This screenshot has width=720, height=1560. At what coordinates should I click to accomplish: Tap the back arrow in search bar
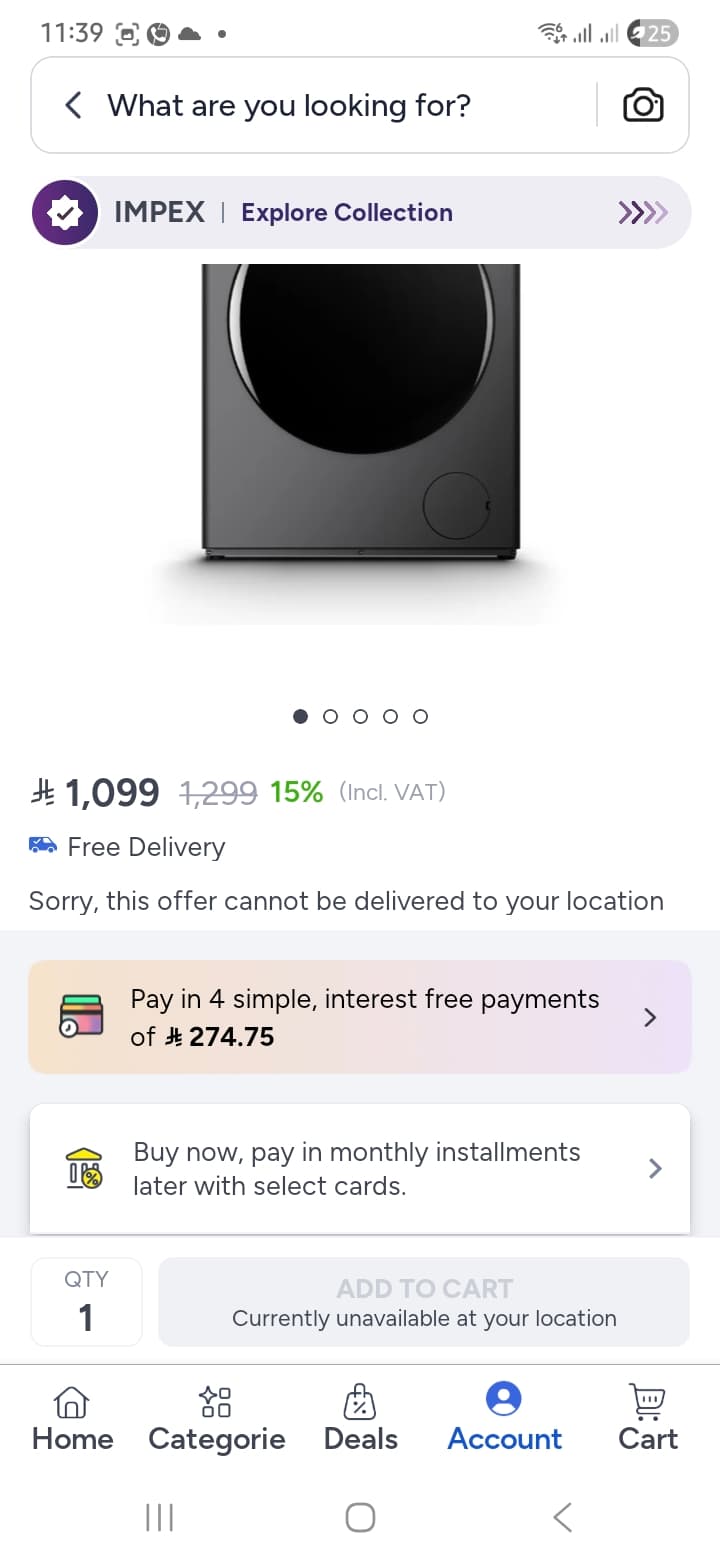pos(73,105)
